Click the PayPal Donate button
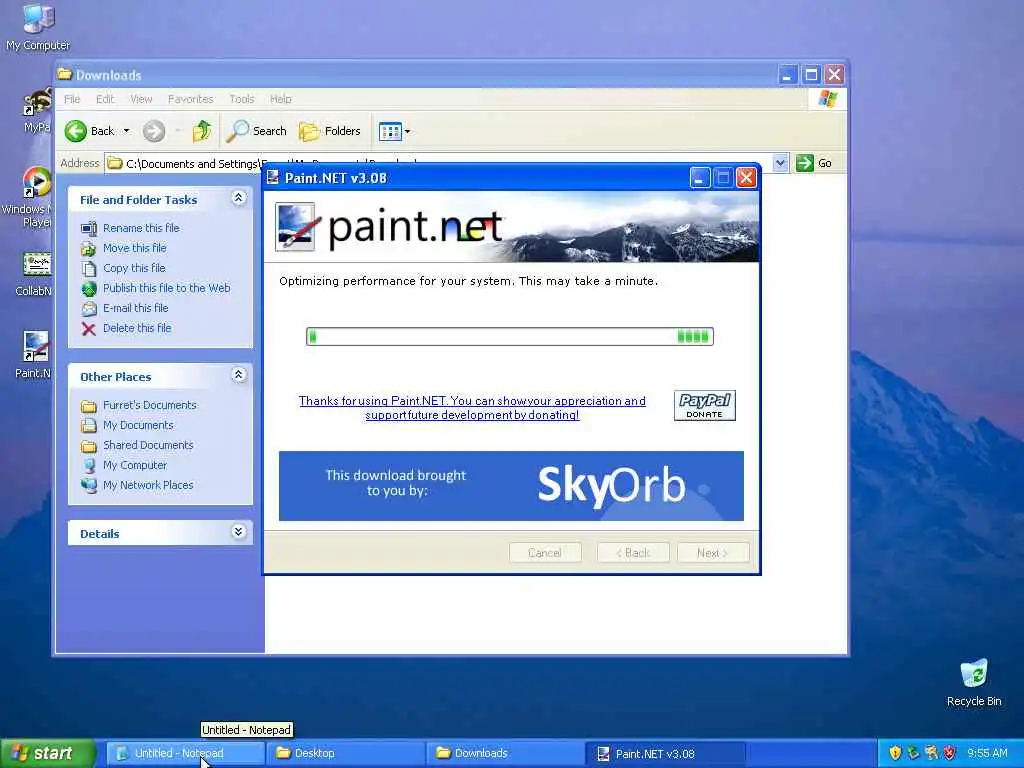This screenshot has height=768, width=1024. [x=705, y=406]
